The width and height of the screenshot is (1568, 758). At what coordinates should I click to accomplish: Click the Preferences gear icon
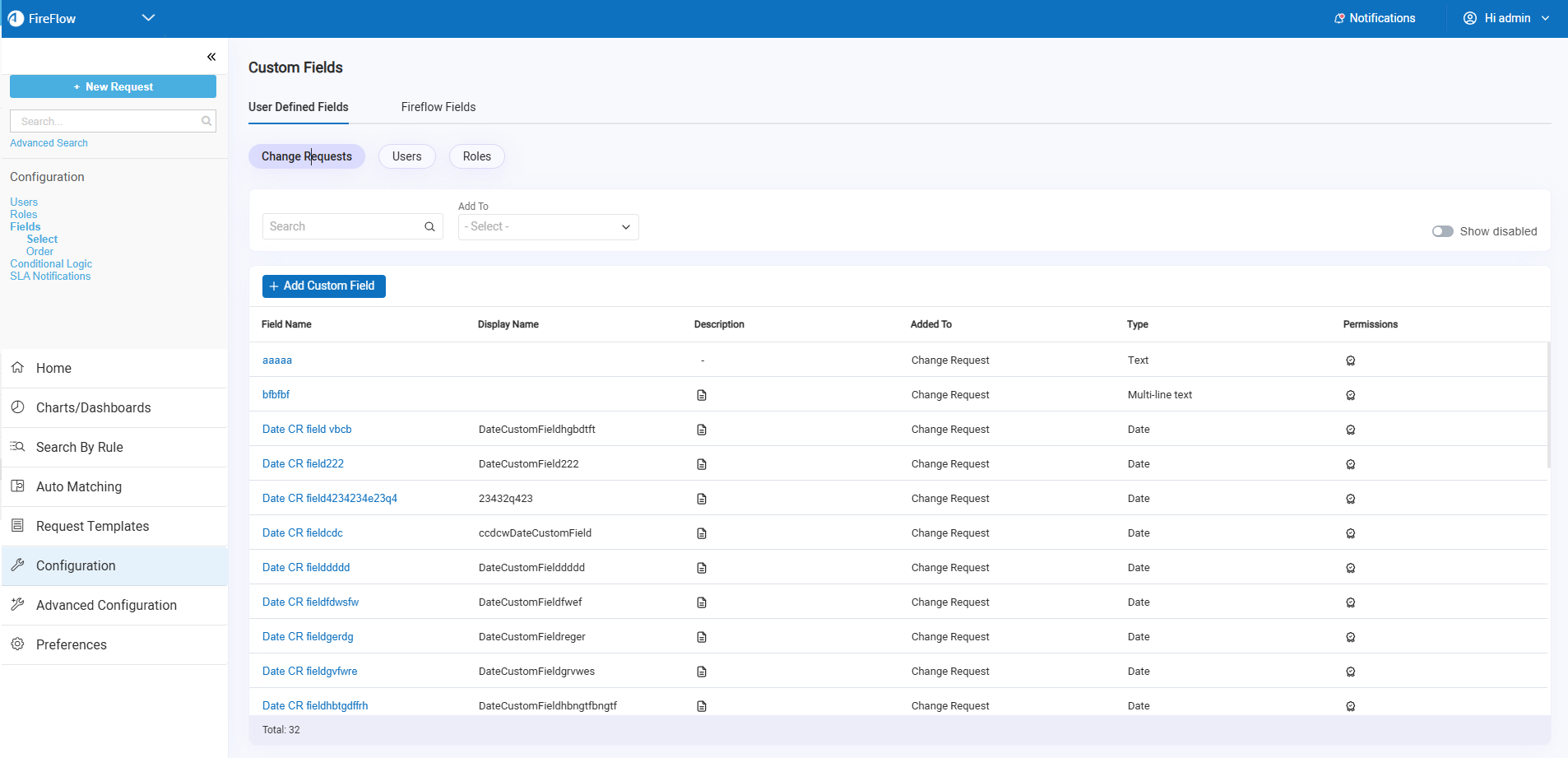click(18, 644)
